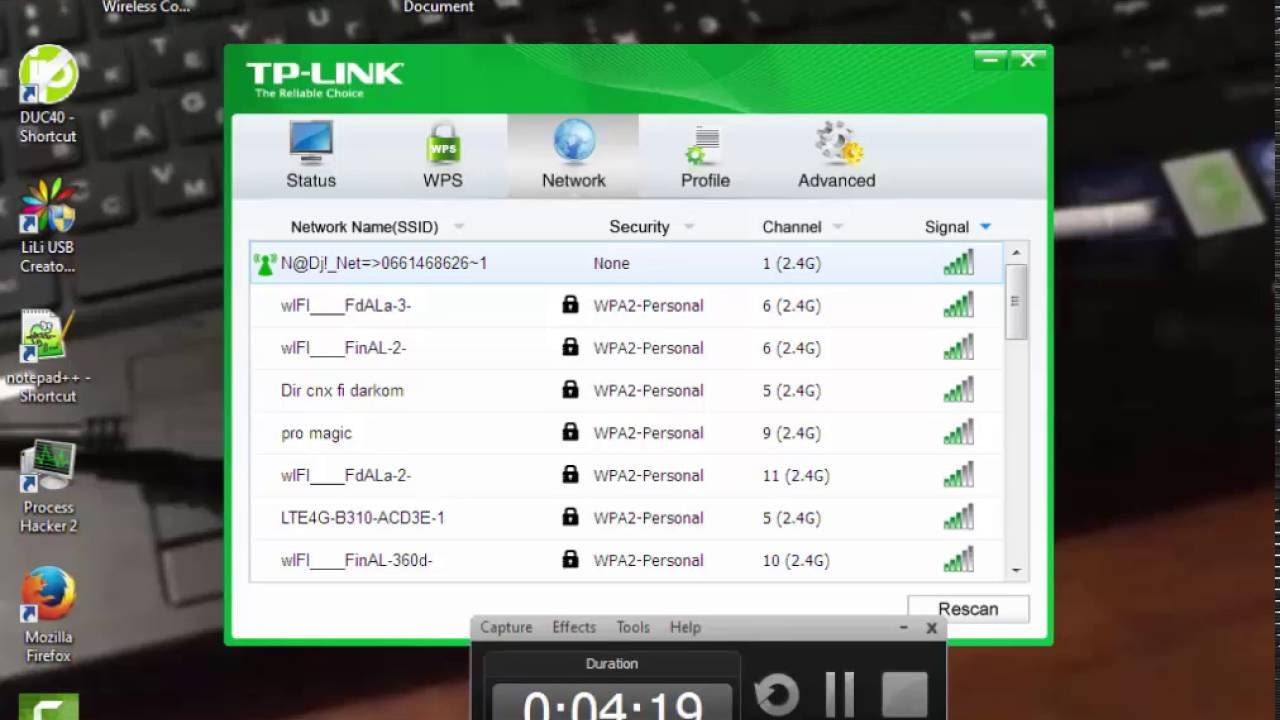
Task: Click the Network Name(SSID) column header
Action: click(364, 227)
